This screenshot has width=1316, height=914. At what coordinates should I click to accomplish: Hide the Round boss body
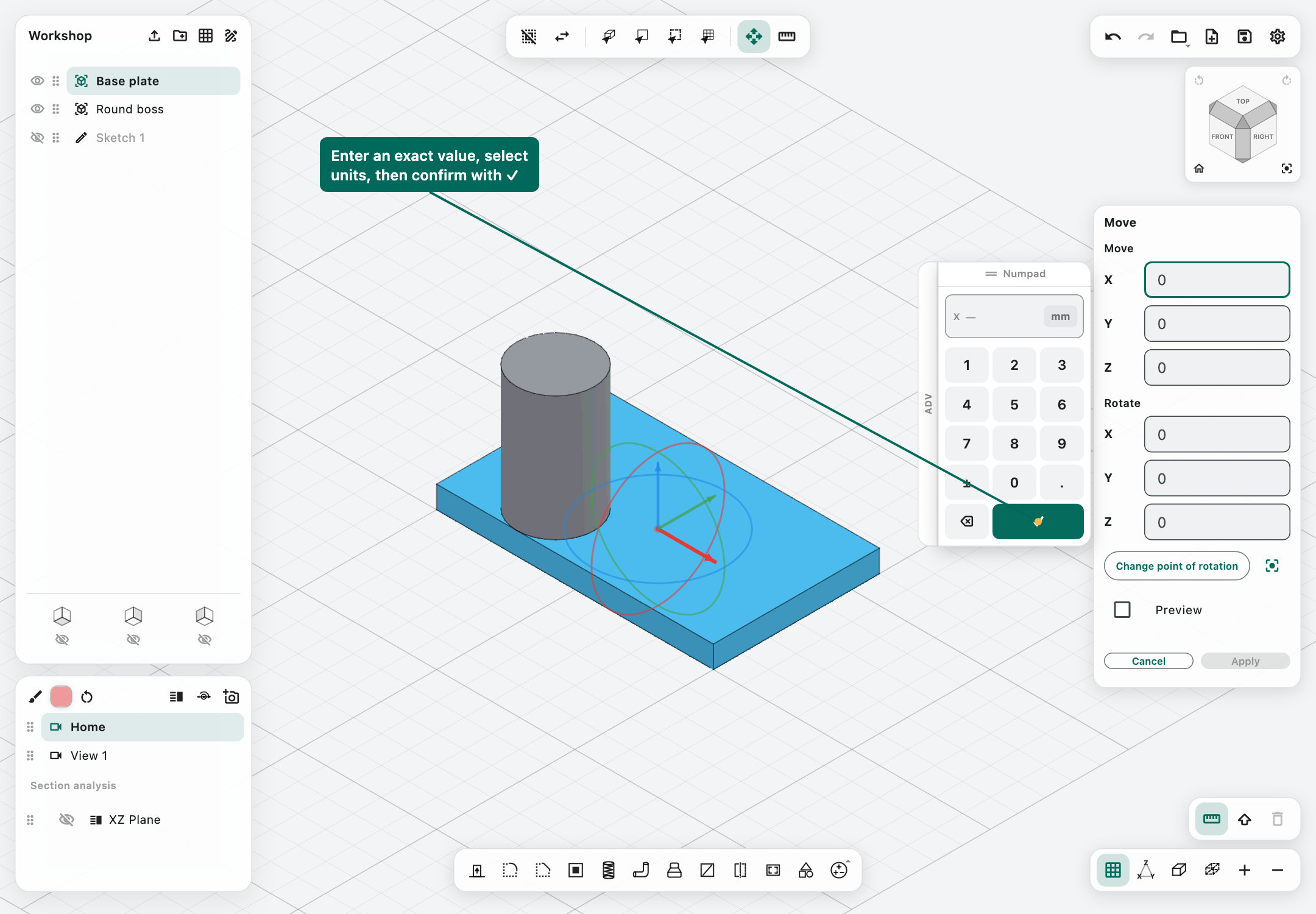[x=37, y=109]
